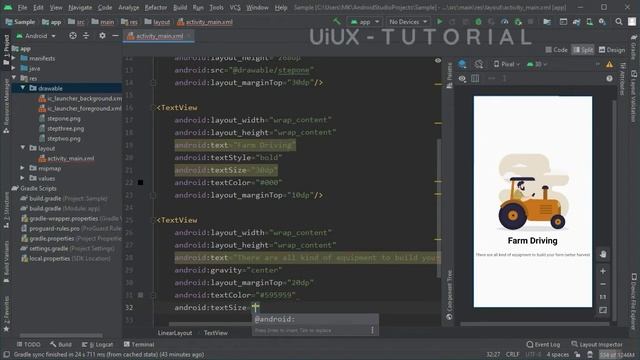Open the Pixel device preview dropdown

(x=507, y=64)
